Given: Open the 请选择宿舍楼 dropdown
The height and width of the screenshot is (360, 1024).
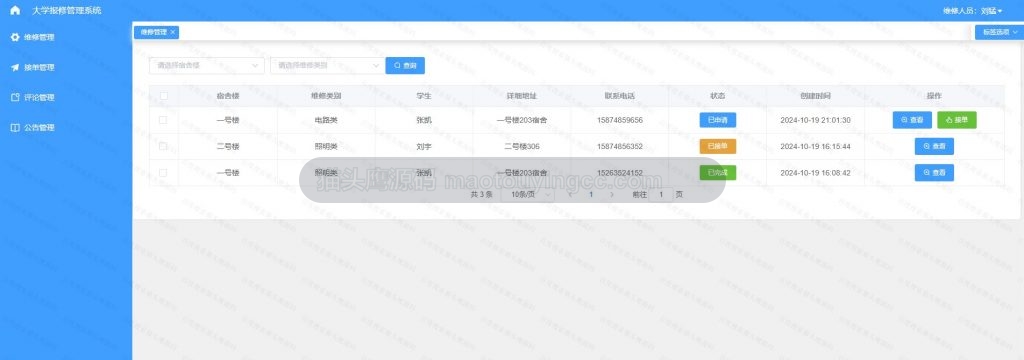Looking at the screenshot, I should (x=207, y=65).
